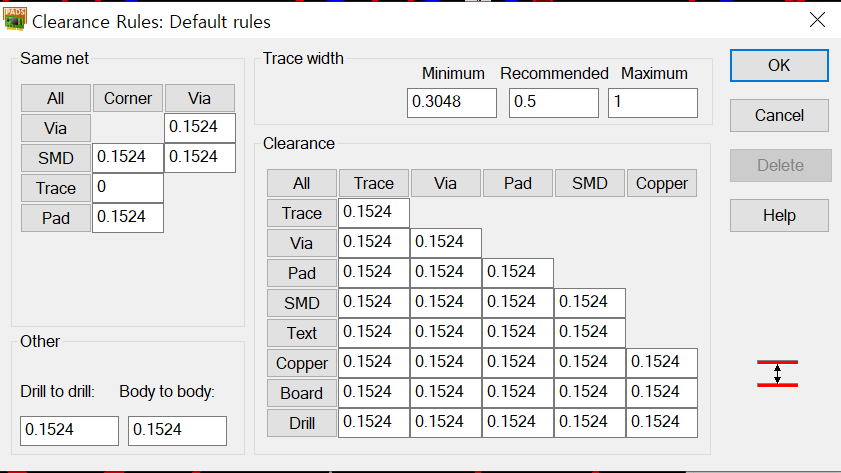Click the clearance spacing diagram icon

[777, 374]
